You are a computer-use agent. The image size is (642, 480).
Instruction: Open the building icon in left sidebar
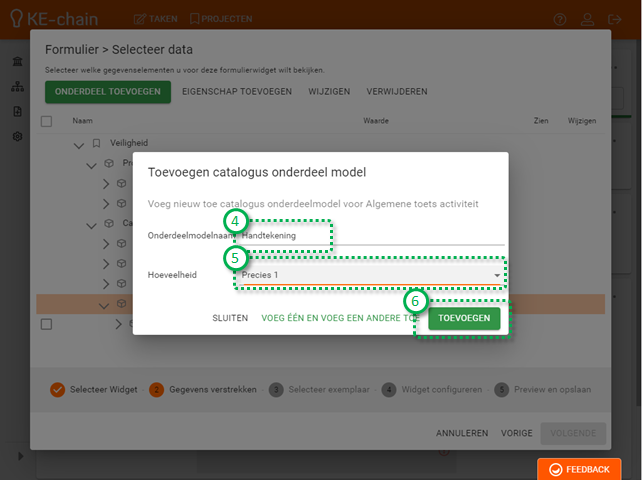[x=17, y=62]
